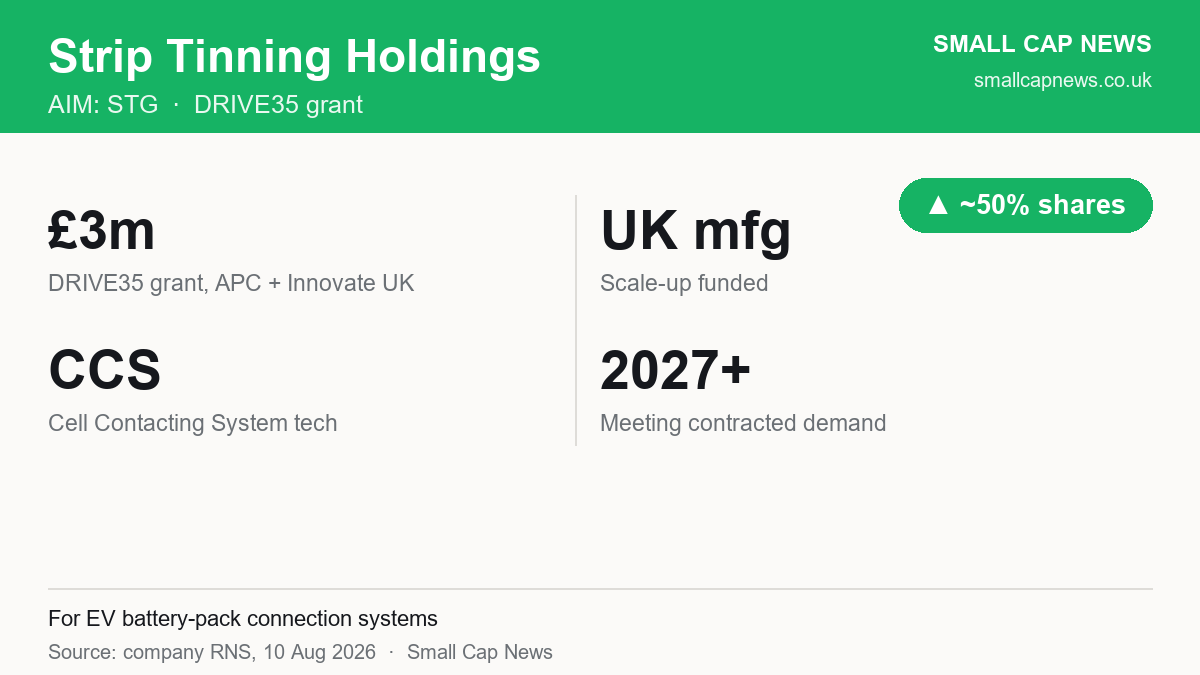The image size is (1200, 675).
Task: Click the Source: company RNS date text
Action: [x=212, y=652]
